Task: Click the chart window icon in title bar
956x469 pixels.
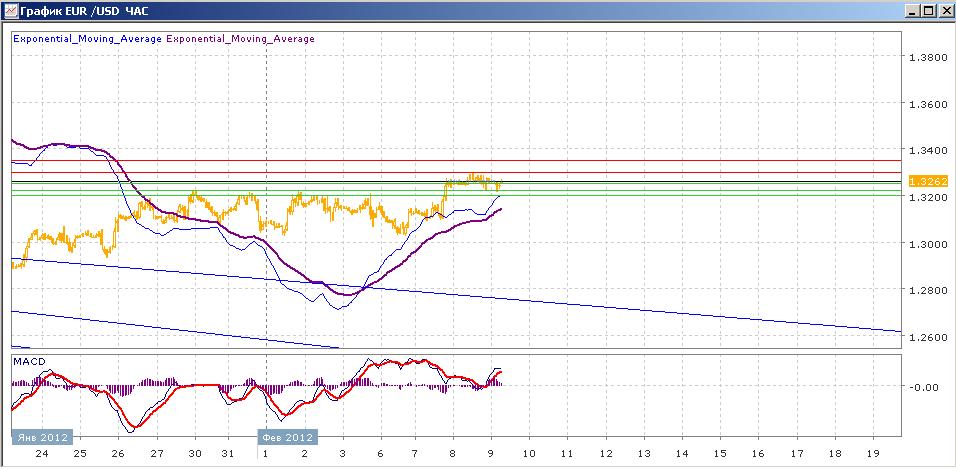Action: click(11, 10)
